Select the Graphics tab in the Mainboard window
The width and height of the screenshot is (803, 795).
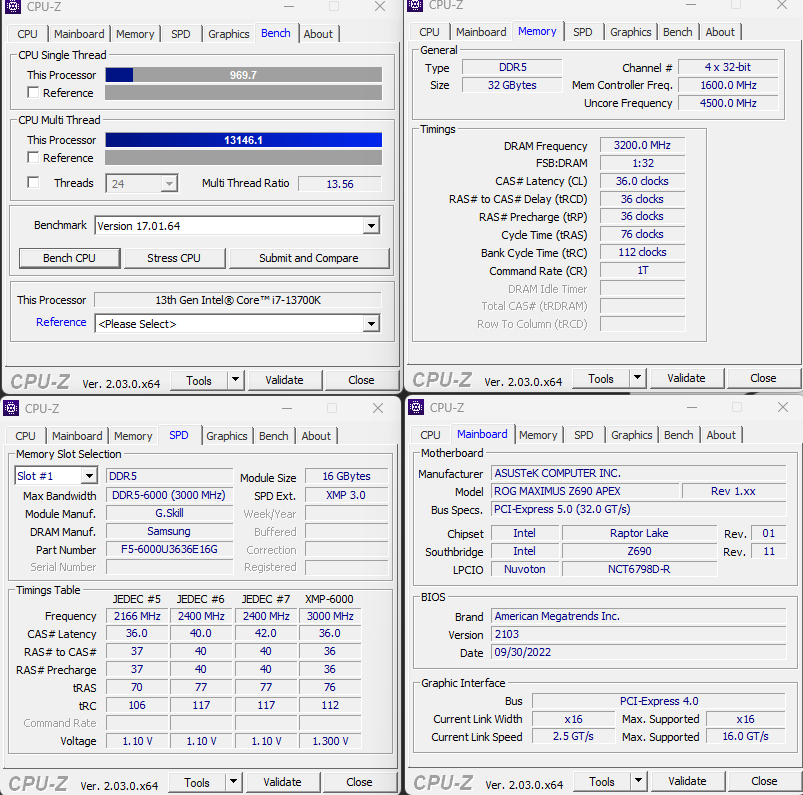[631, 435]
